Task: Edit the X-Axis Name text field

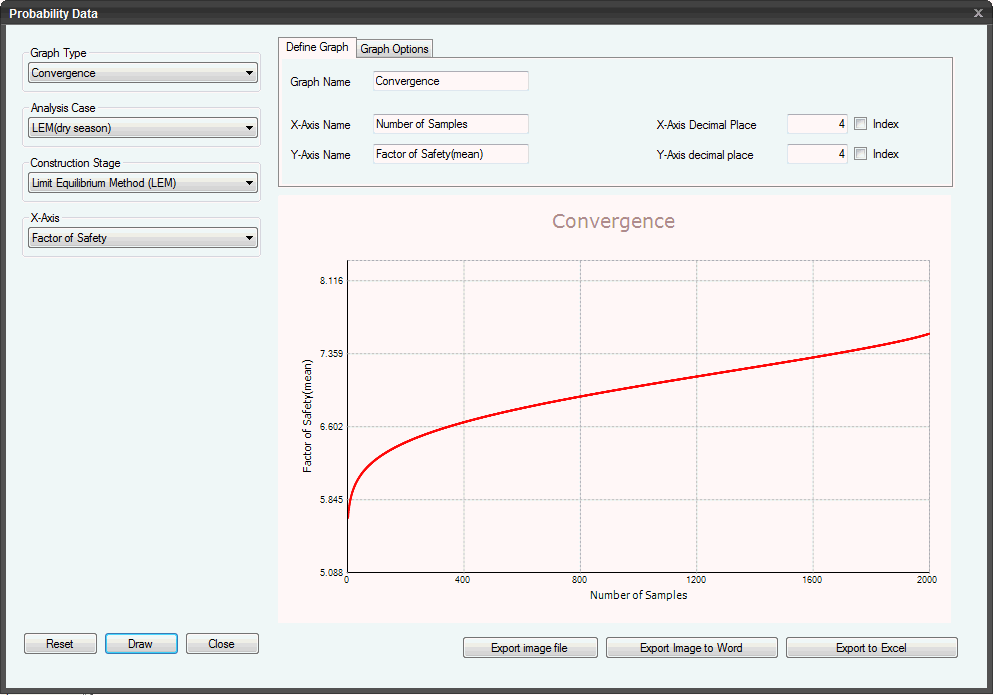Action: [450, 124]
